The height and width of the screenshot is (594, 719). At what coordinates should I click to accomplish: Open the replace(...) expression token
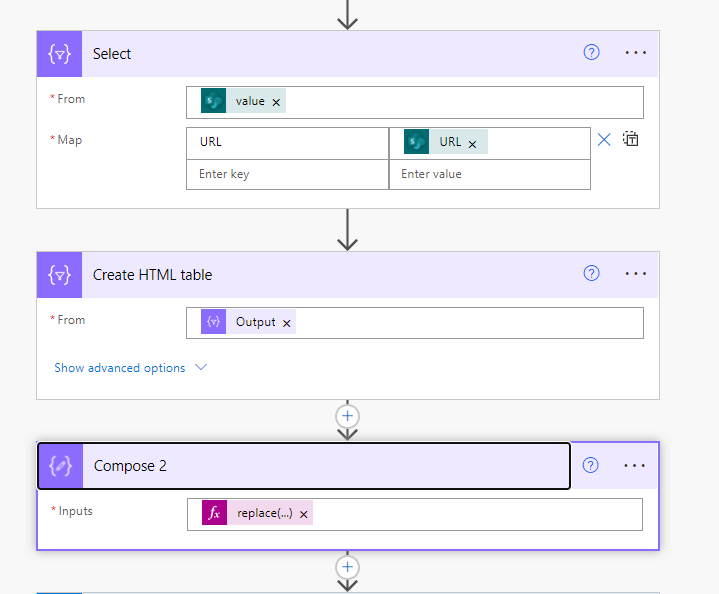pyautogui.click(x=265, y=513)
